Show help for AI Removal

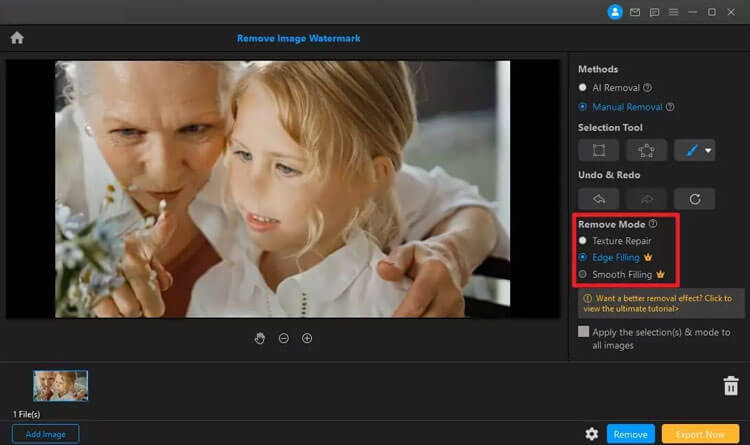647,88
